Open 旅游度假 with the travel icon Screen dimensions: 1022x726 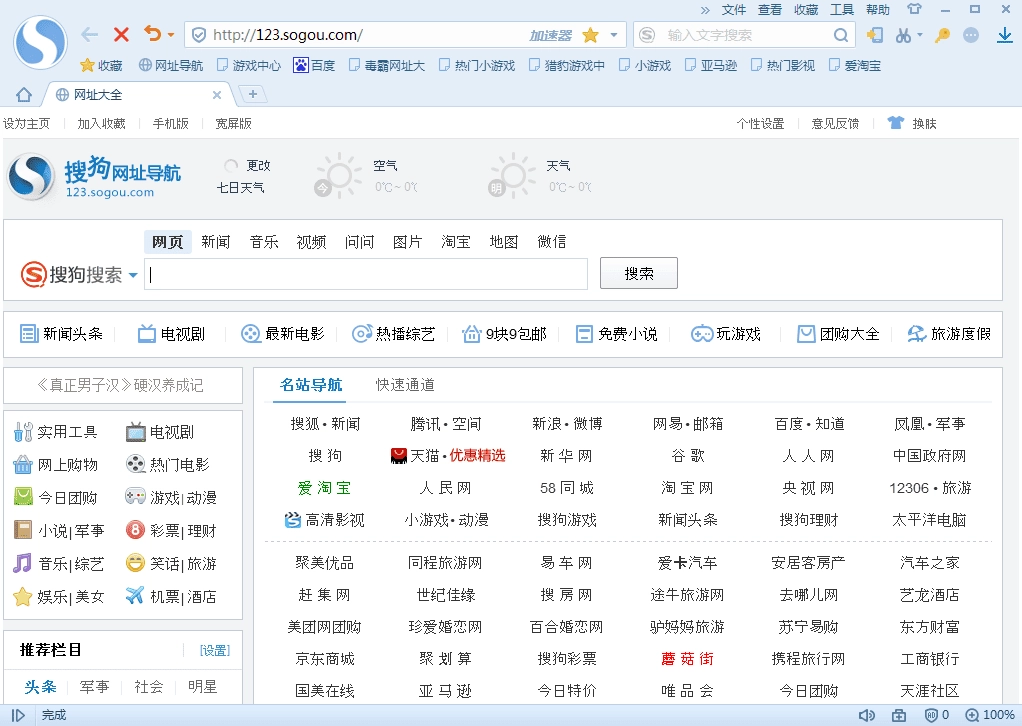tap(949, 334)
